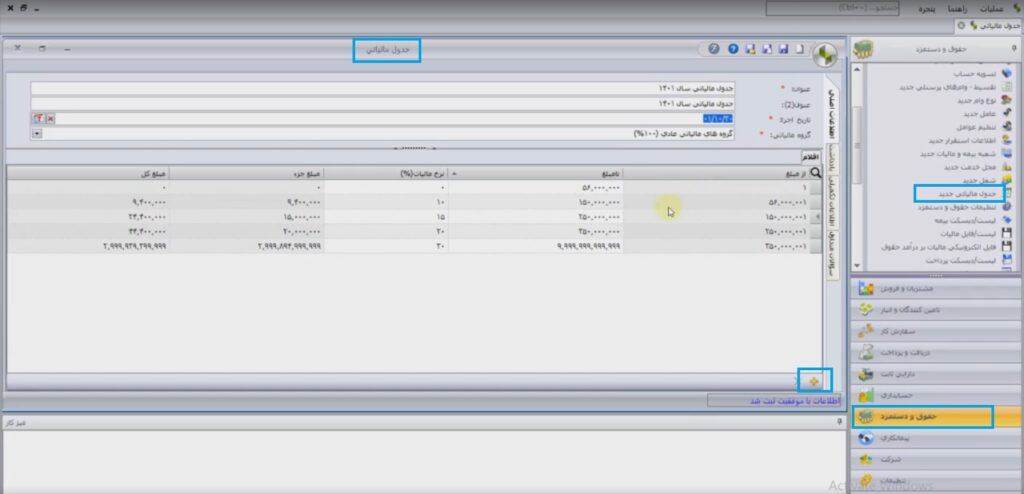This screenshot has height=494, width=1024.
Task: Click the عنوان input field
Action: 383,88
